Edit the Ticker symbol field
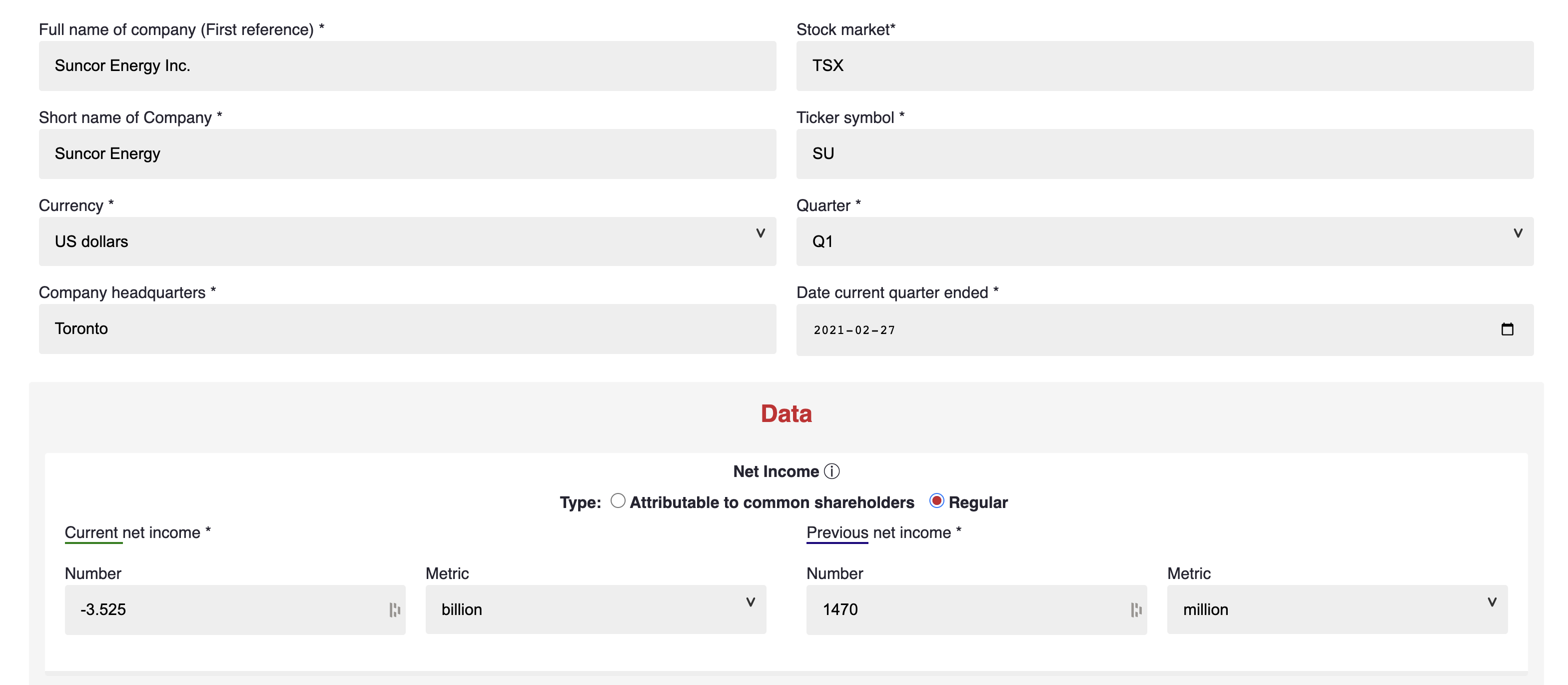This screenshot has height=685, width=1568. 1164,153
